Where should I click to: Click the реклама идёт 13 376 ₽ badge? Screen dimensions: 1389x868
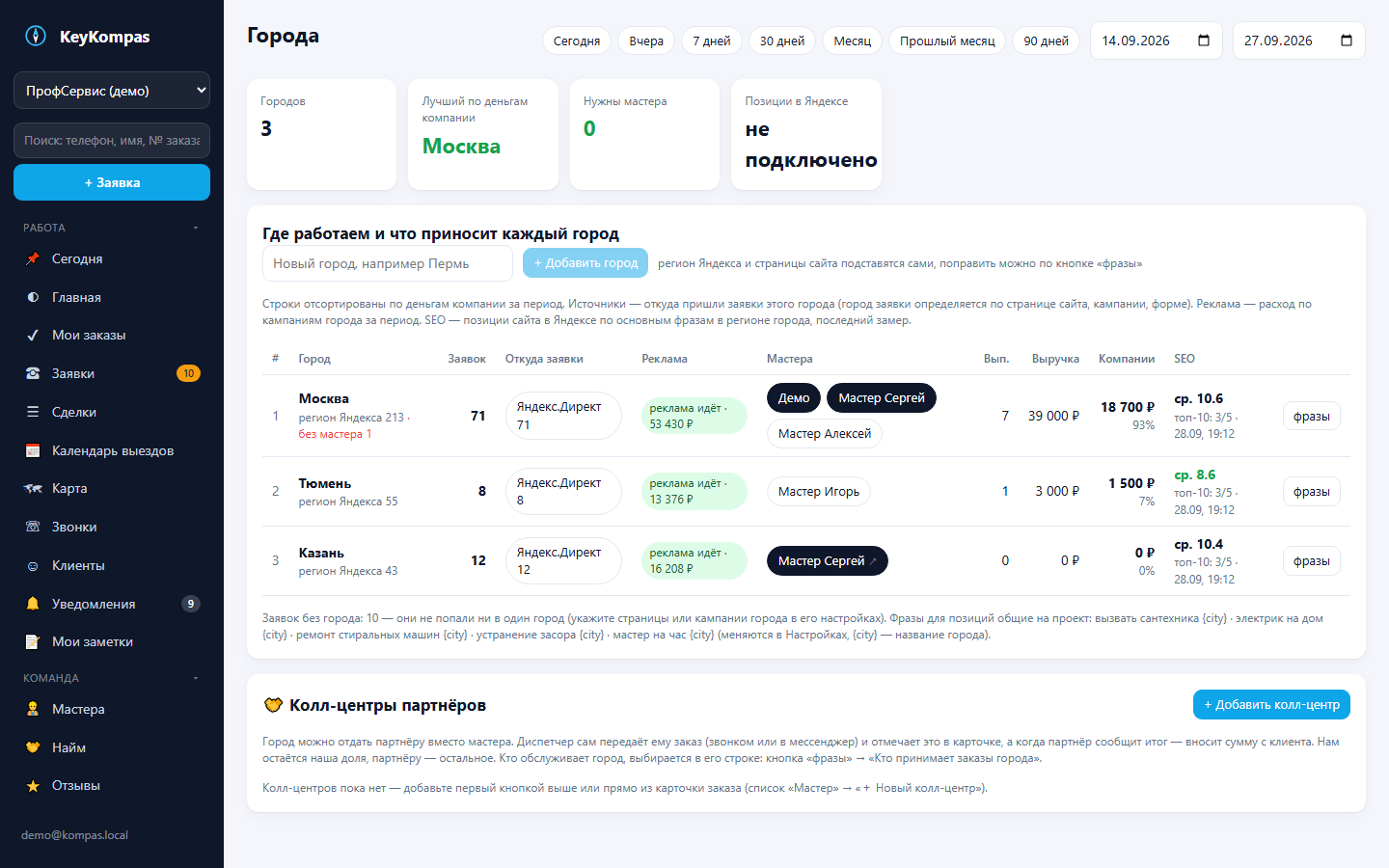(x=694, y=491)
